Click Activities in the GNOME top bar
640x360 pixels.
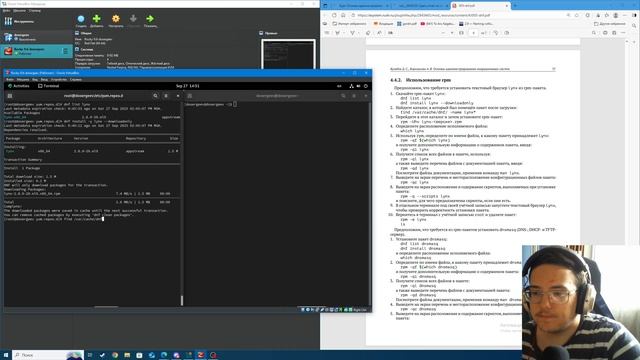19,86
